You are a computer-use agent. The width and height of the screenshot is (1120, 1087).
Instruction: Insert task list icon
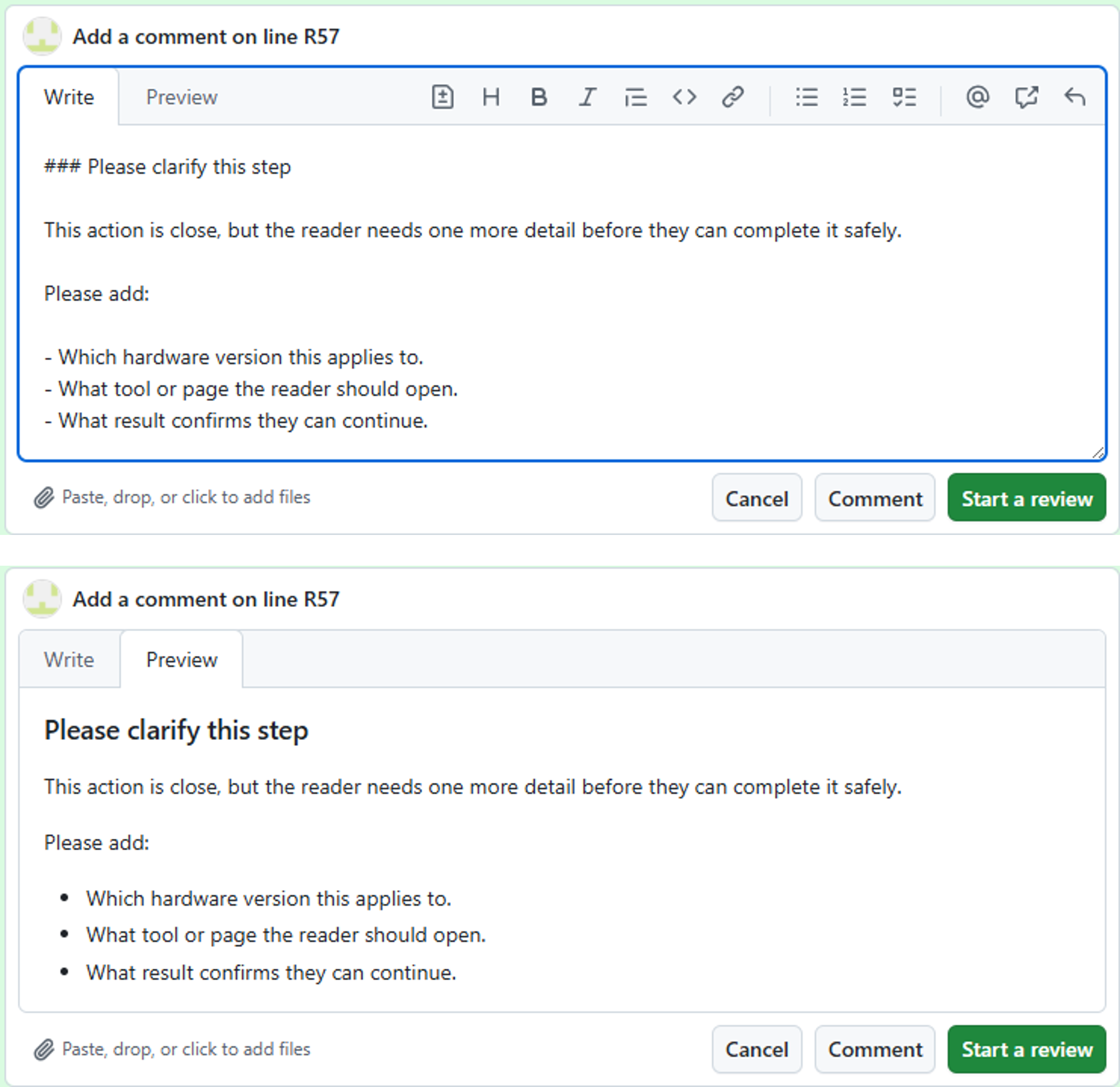coord(904,97)
